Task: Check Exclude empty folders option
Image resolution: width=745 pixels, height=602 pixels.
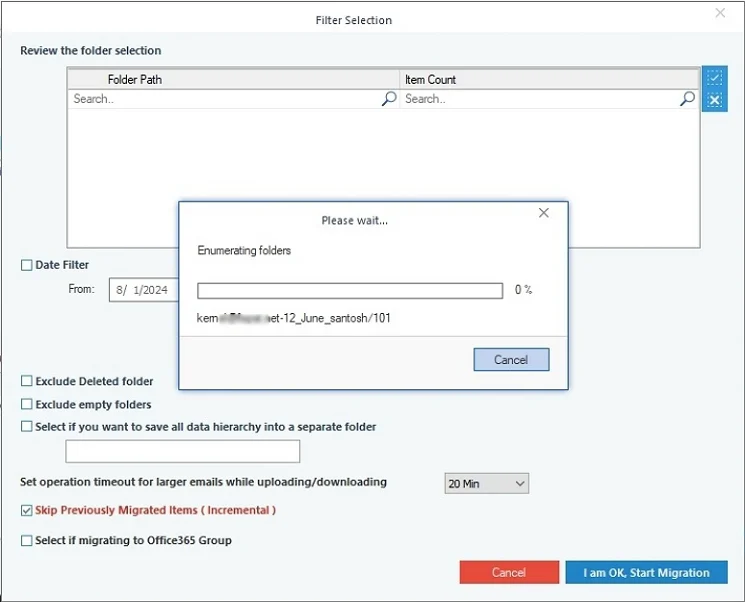Action: [27, 404]
